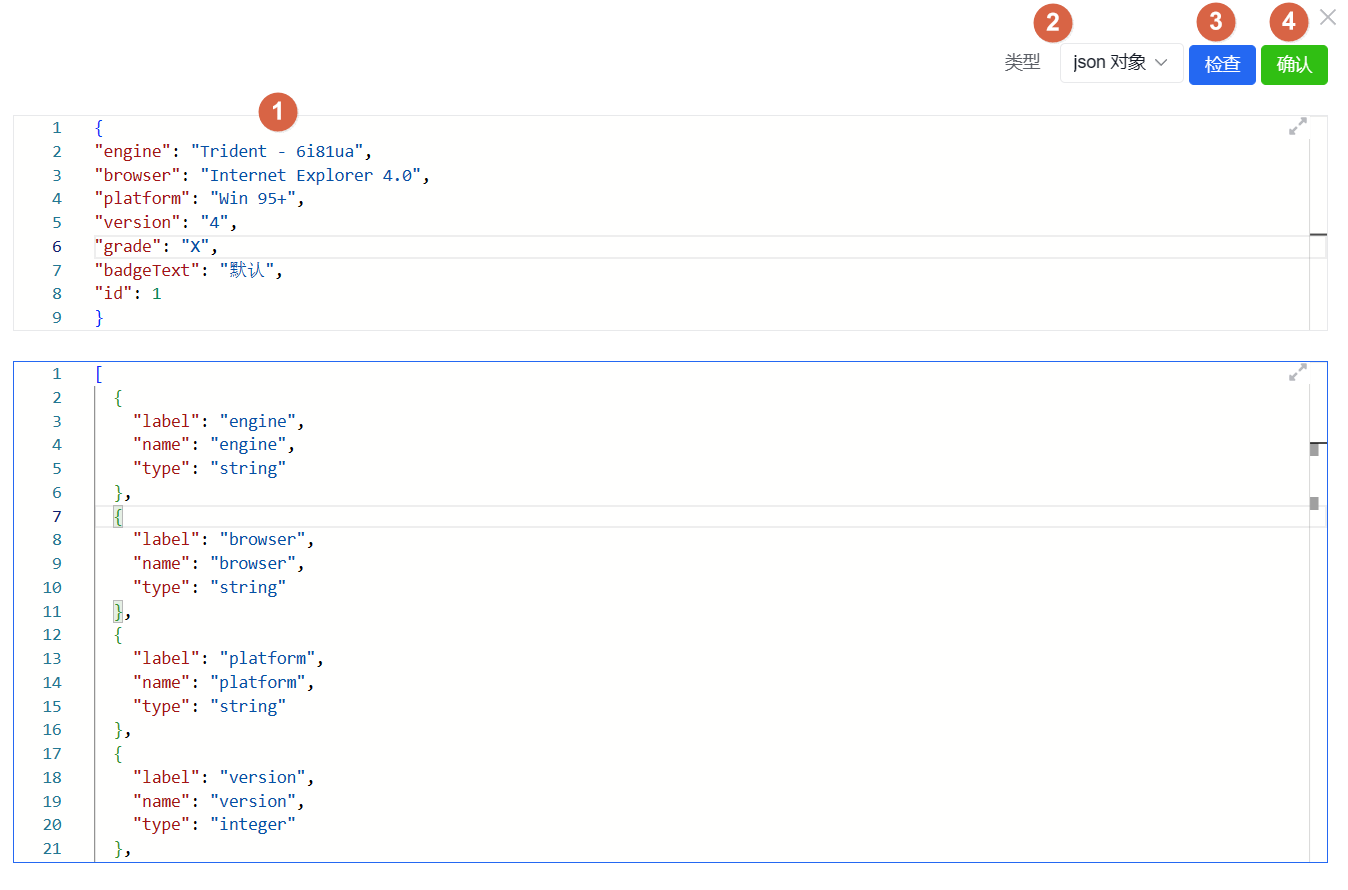Screen dimensions: 1348x890
Task: Click the red badge numbered 4
Action: [x=1289, y=22]
